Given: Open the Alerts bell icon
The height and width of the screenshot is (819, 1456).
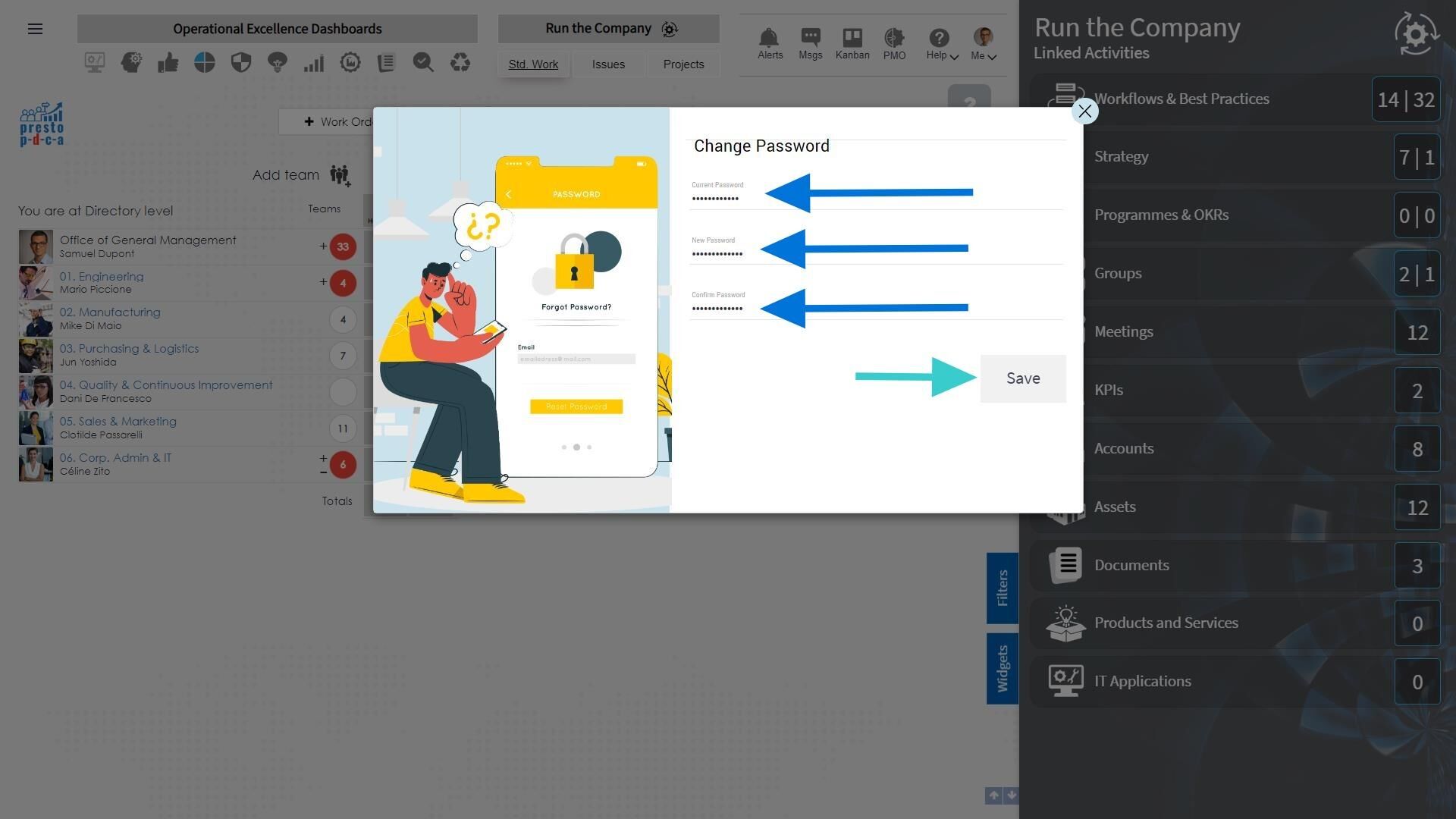Looking at the screenshot, I should [x=769, y=37].
